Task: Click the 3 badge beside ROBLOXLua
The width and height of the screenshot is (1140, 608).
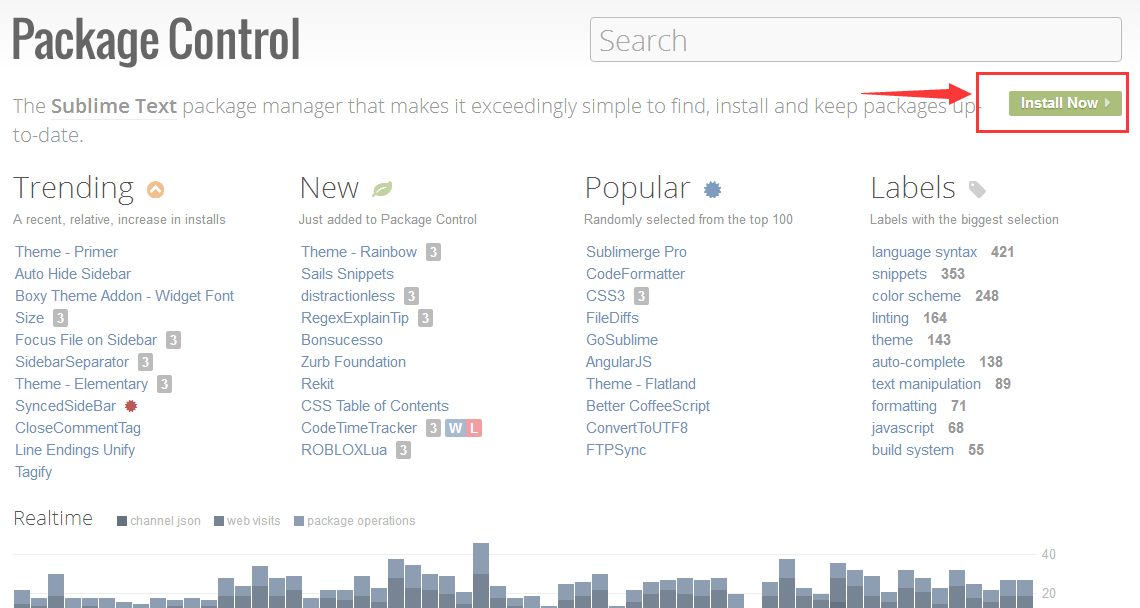Action: point(404,450)
